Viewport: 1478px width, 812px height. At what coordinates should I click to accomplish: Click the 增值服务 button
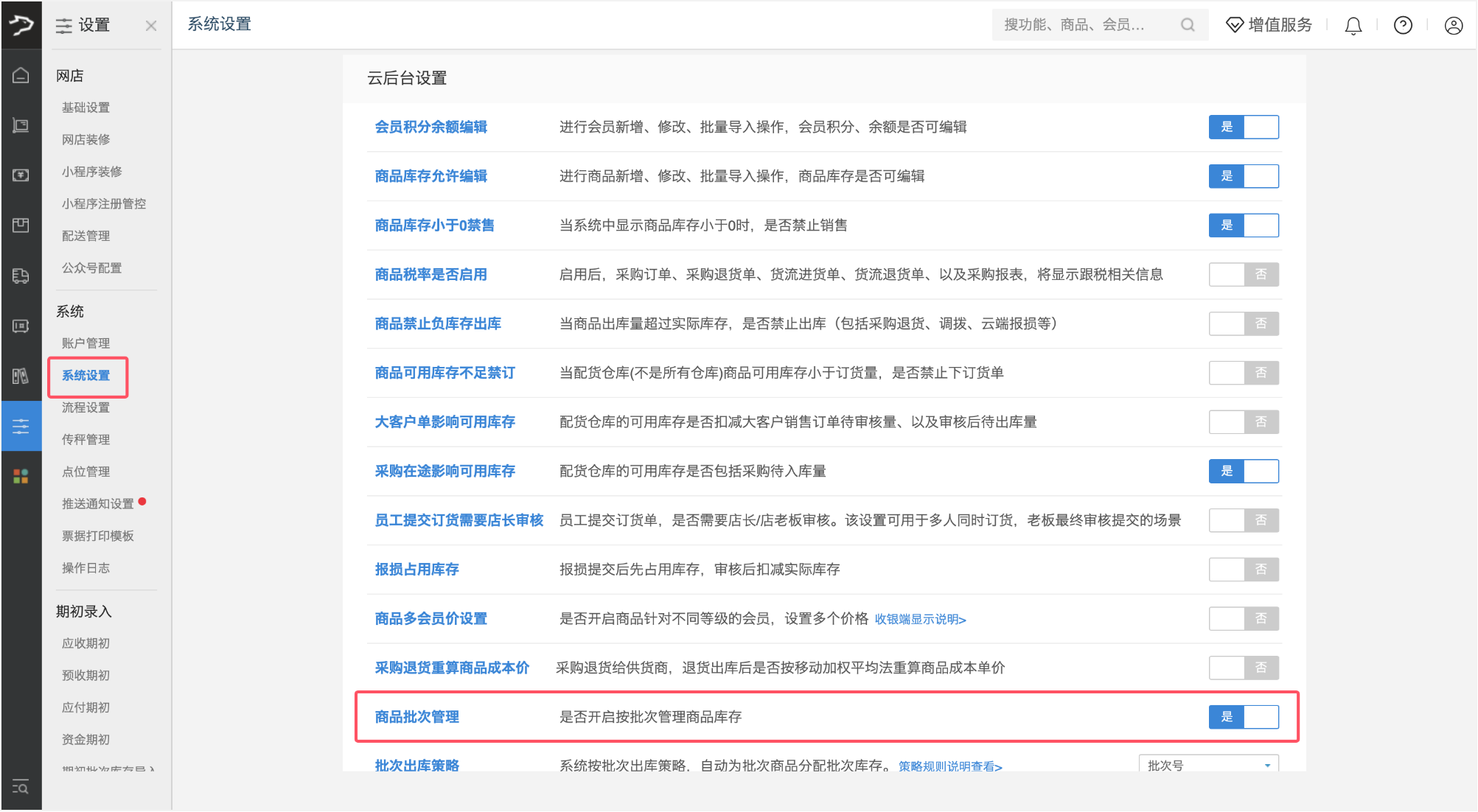[x=1269, y=25]
